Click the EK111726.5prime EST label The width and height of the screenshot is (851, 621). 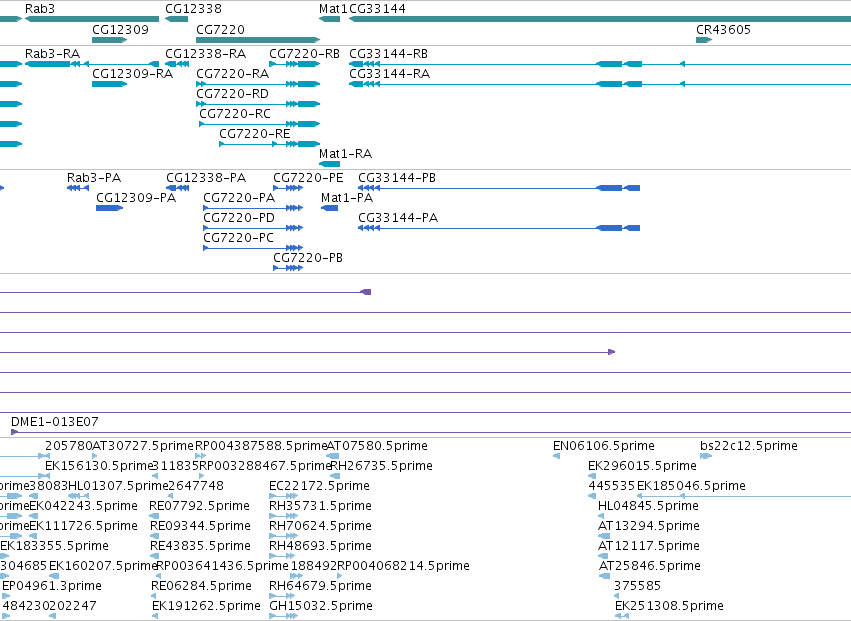(x=83, y=526)
